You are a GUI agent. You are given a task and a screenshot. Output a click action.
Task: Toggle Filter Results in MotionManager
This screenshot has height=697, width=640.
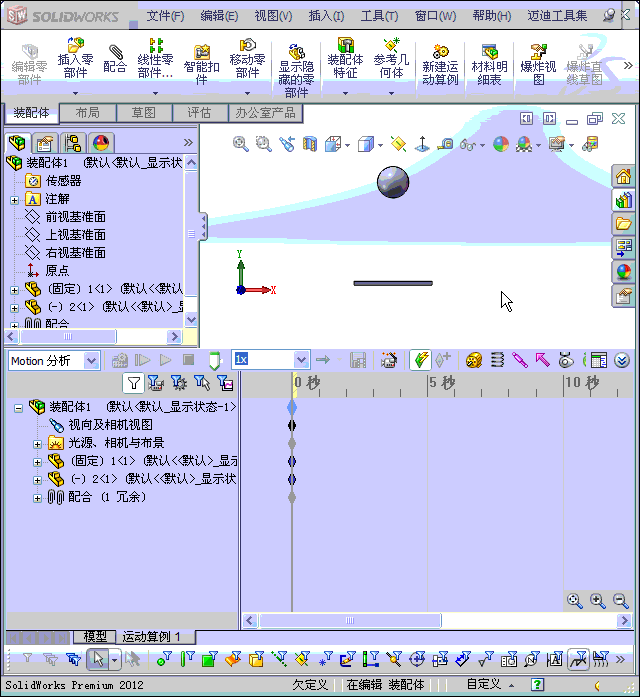(x=225, y=383)
